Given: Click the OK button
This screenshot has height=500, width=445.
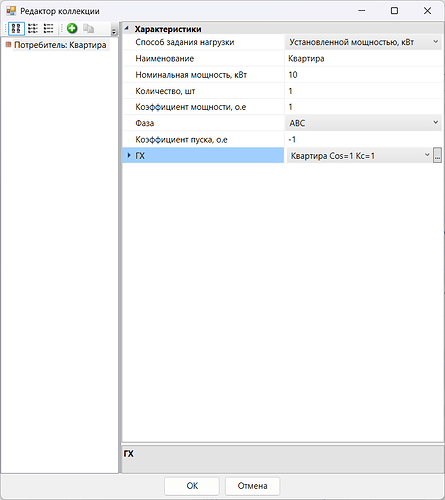Looking at the screenshot, I should (192, 486).
